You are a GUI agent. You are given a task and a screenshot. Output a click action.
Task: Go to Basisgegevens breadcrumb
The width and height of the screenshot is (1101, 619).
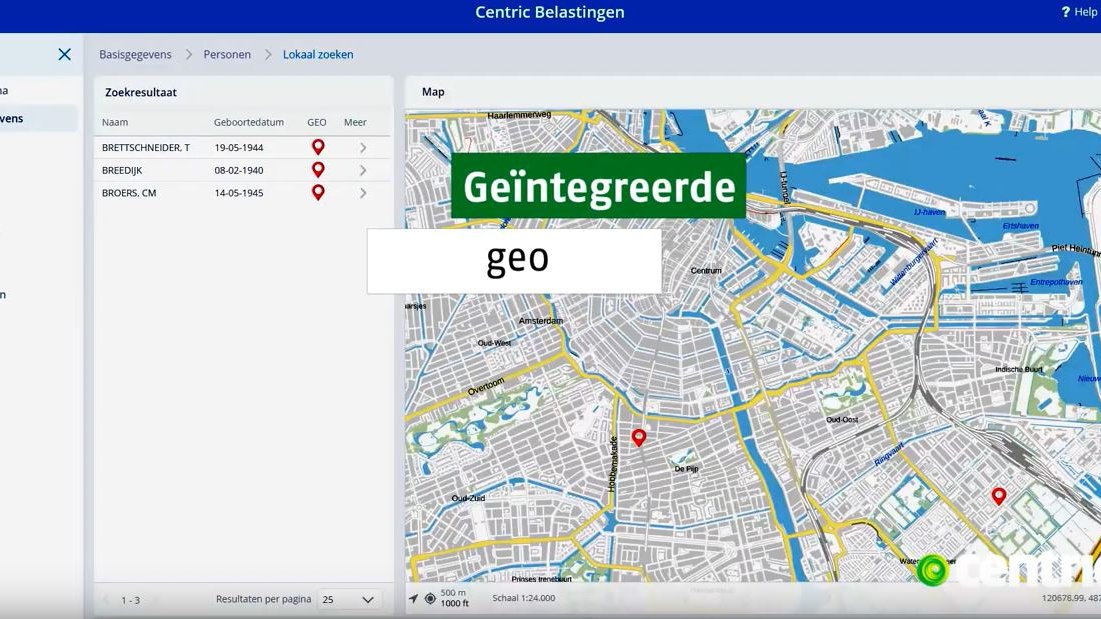(135, 54)
